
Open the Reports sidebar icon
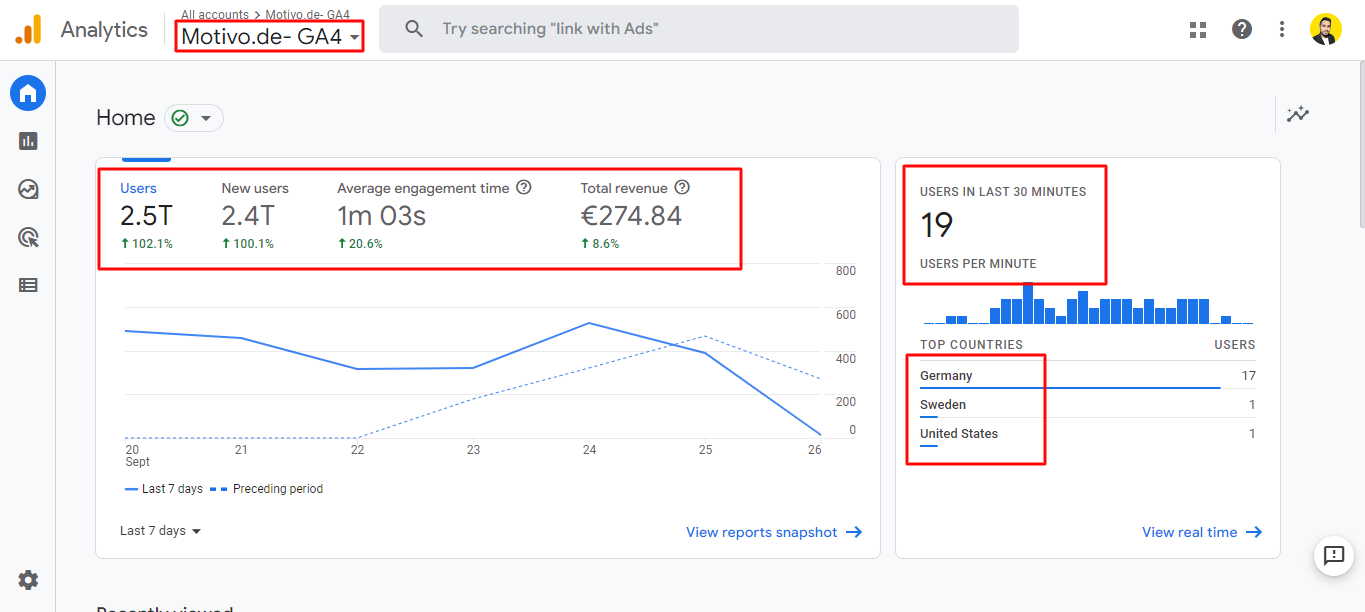28,141
